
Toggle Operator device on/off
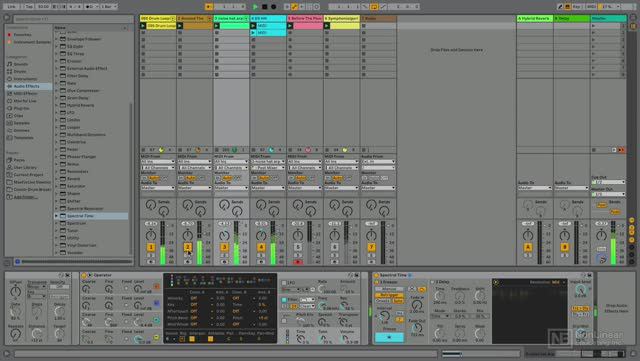pyautogui.click(x=84, y=275)
